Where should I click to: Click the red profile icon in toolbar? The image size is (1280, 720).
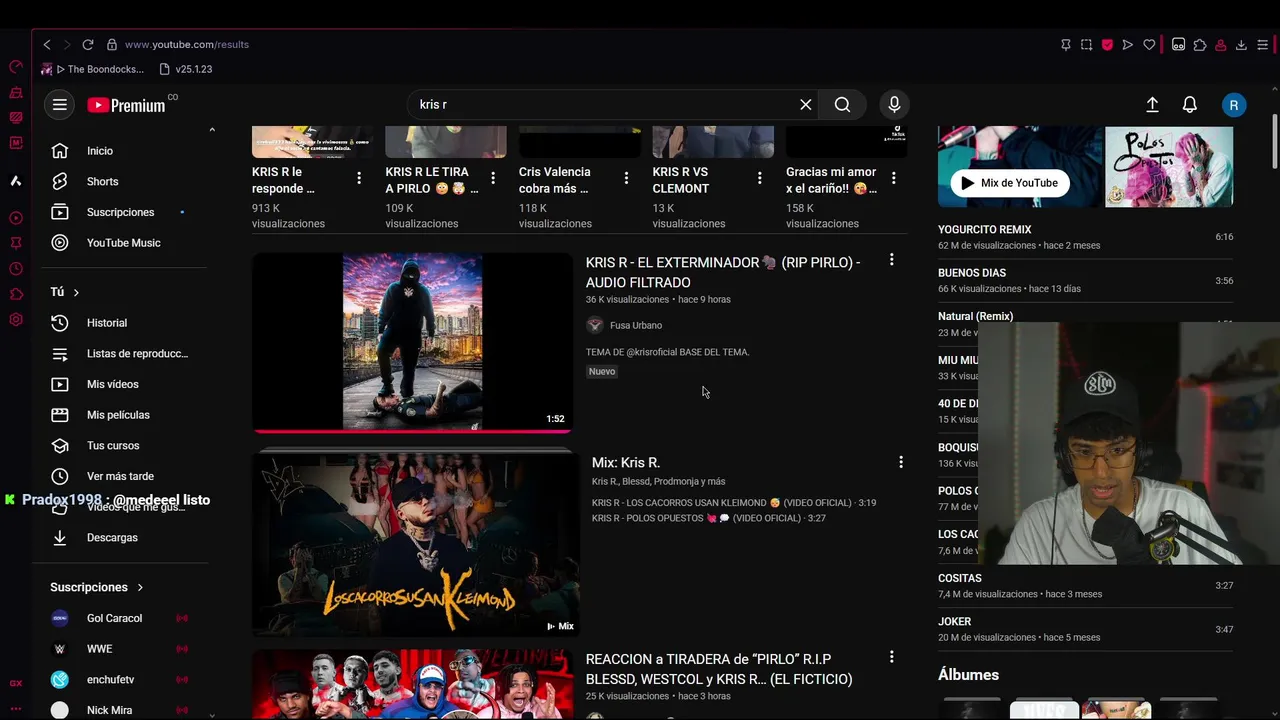tap(1221, 44)
